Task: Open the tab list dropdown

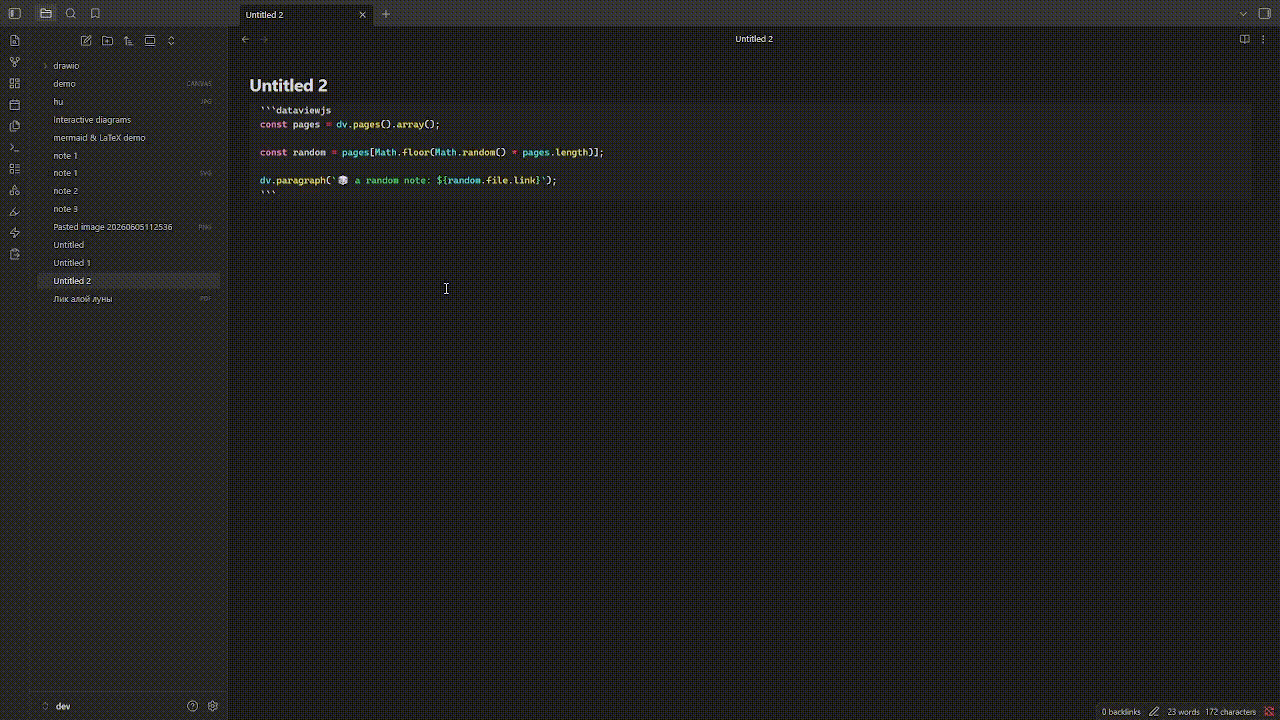Action: (1243, 14)
